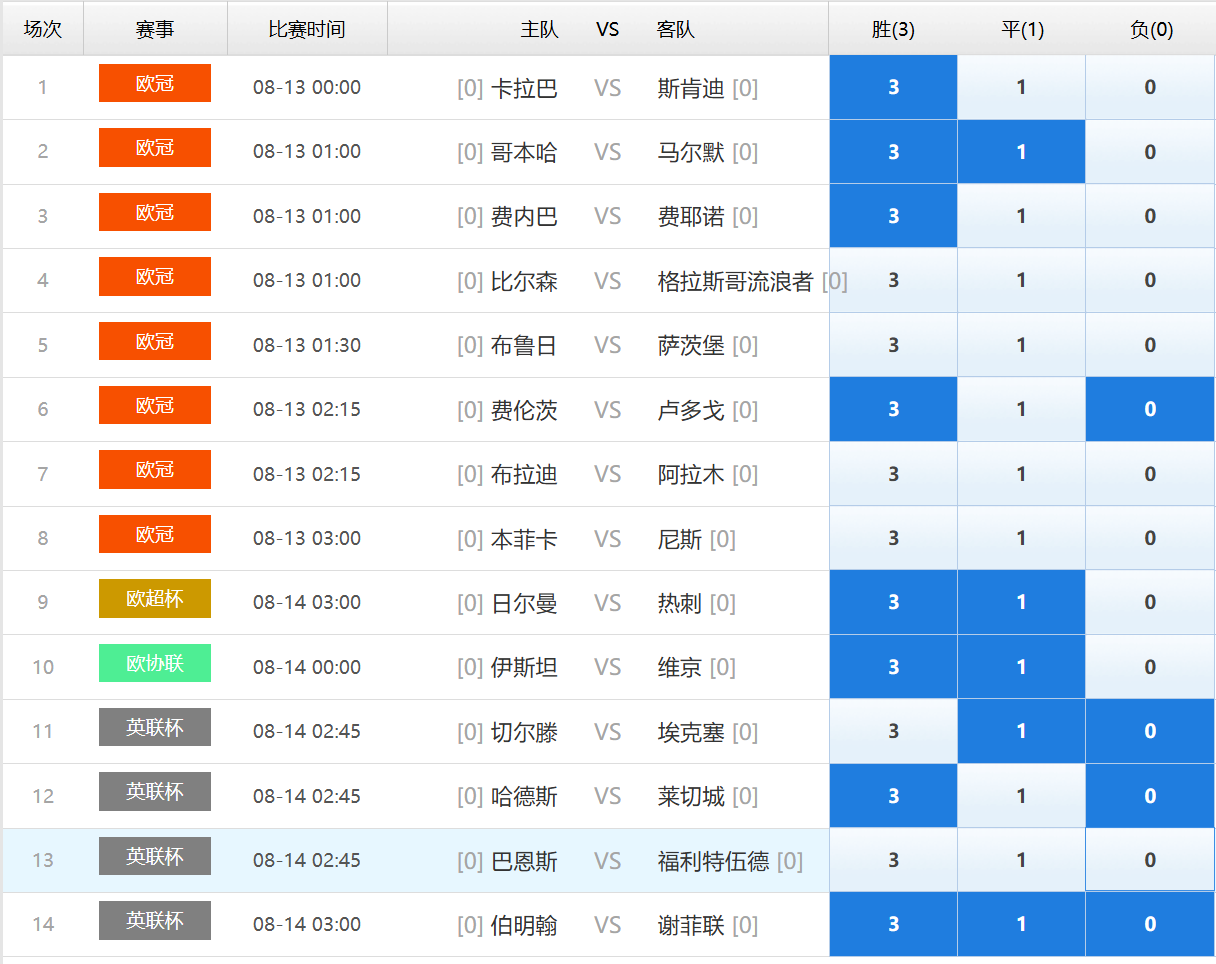1216x964 pixels.
Task: Click the 欧协联 league tag in row 10
Action: pyautogui.click(x=155, y=663)
